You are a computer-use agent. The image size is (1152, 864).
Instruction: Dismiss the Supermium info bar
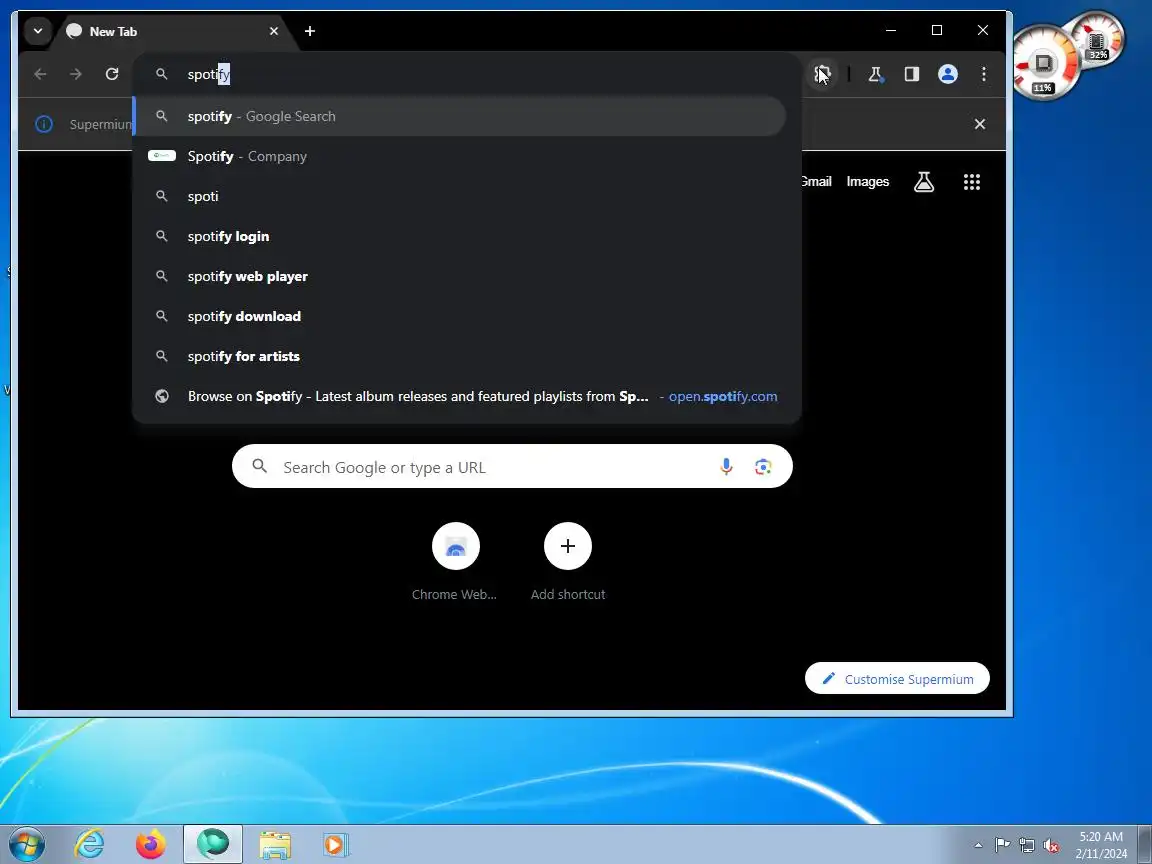(x=979, y=124)
